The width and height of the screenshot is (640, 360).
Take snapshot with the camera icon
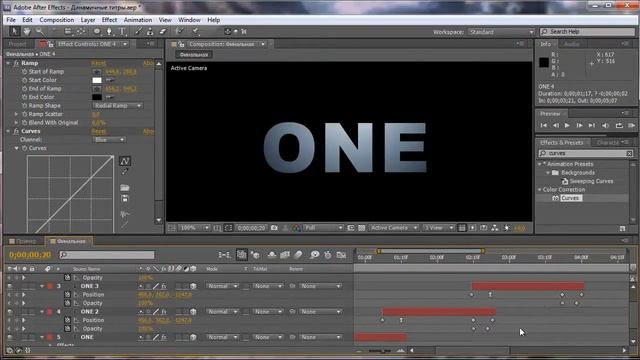tap(274, 228)
